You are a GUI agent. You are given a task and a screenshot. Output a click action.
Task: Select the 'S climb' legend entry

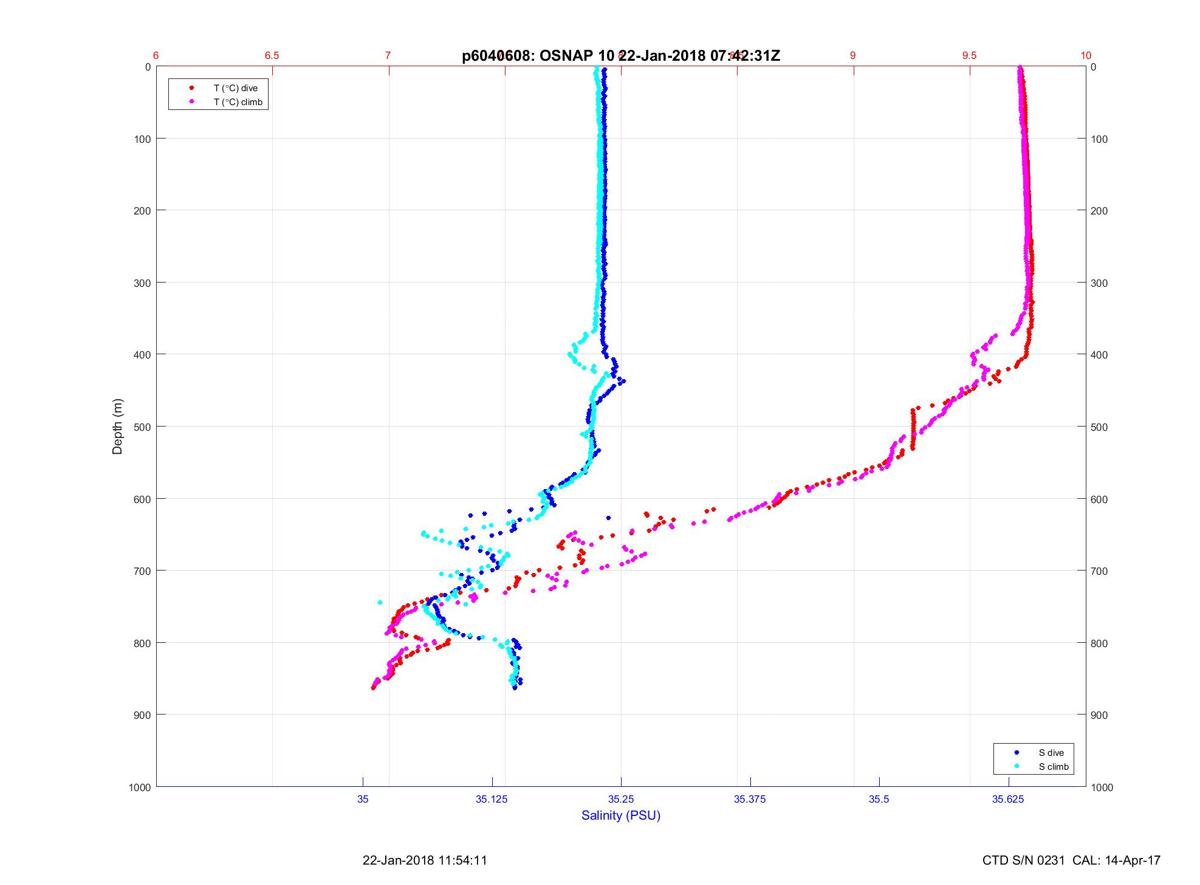1054,766
